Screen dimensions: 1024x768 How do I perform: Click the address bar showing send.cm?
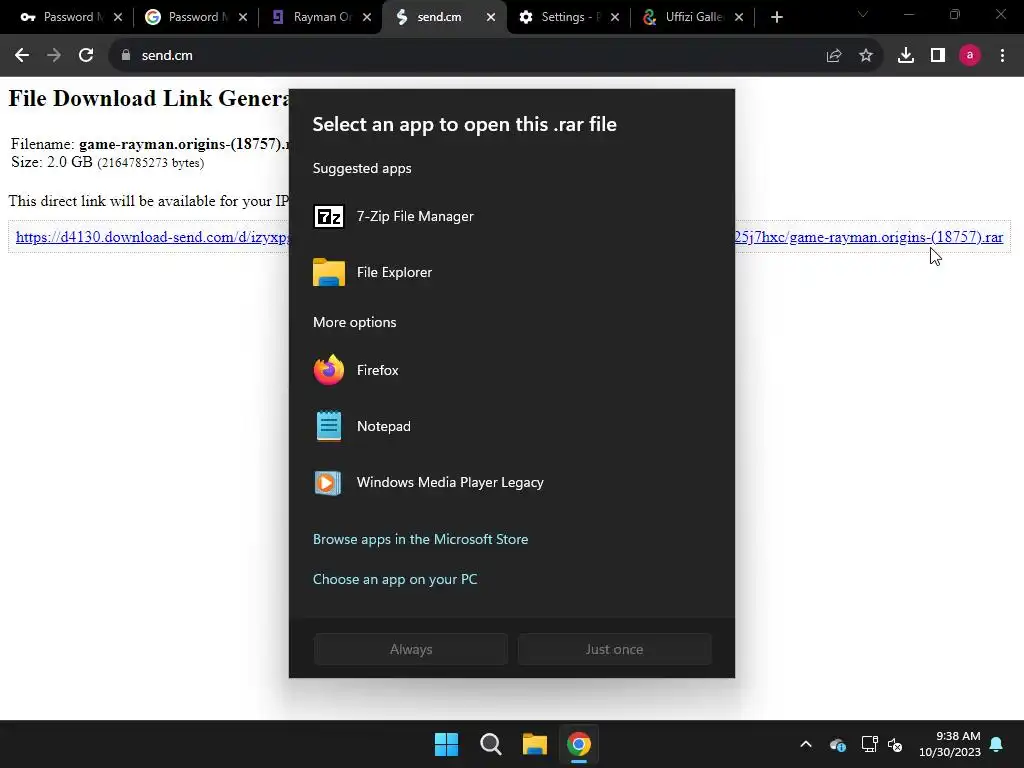(x=457, y=56)
